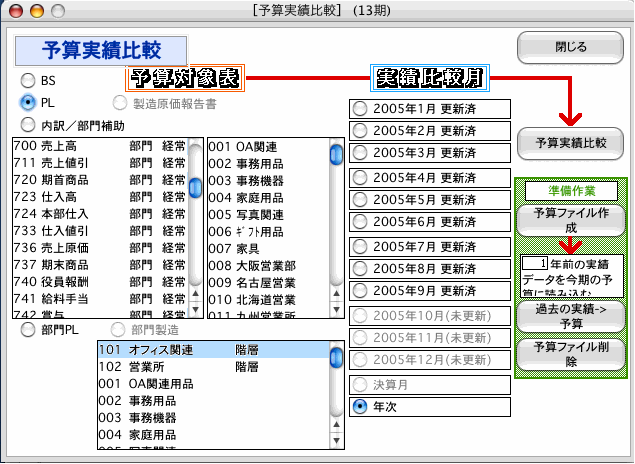Select the 年次 radio button
Image resolution: width=635 pixels, height=464 pixels.
click(360, 406)
